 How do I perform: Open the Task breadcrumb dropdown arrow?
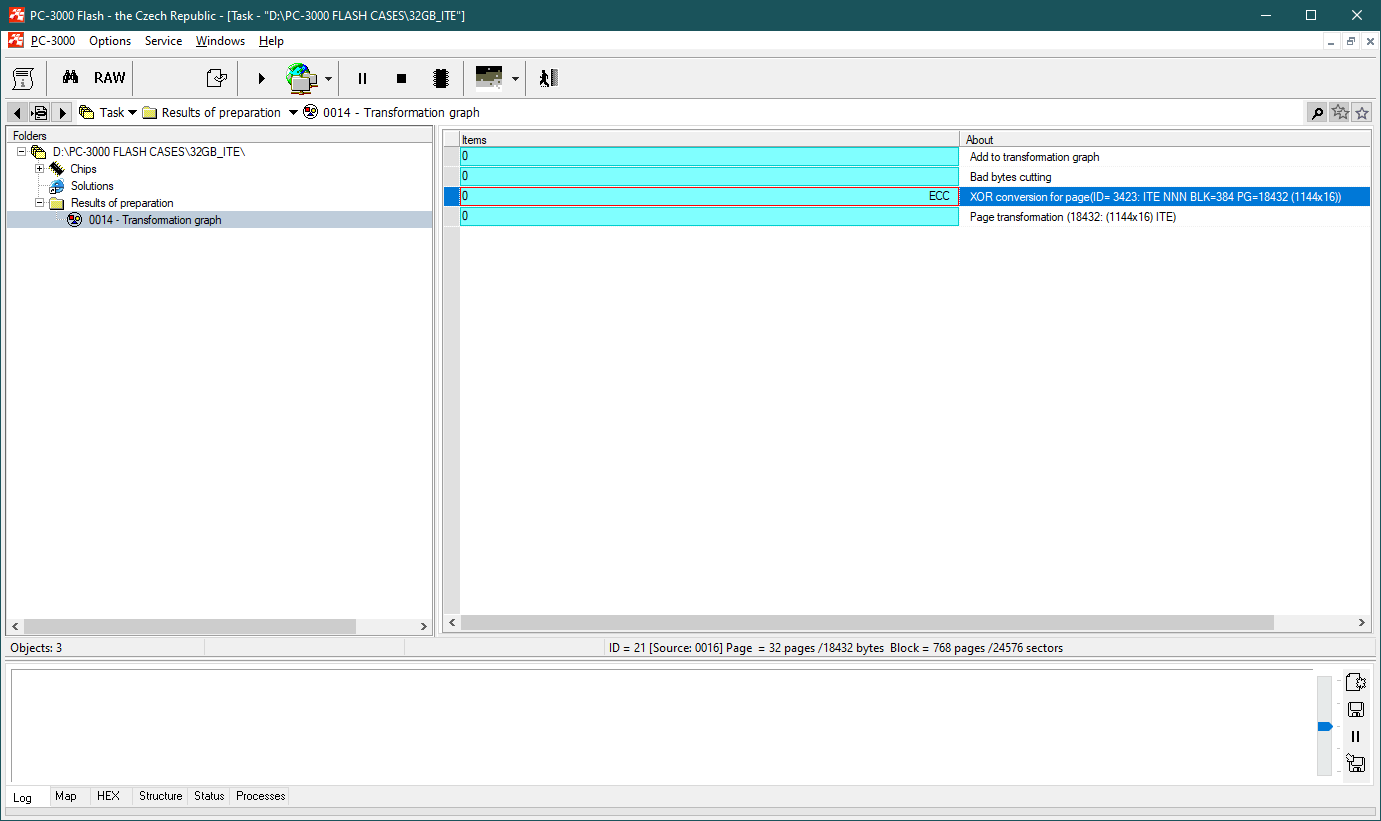coord(132,113)
